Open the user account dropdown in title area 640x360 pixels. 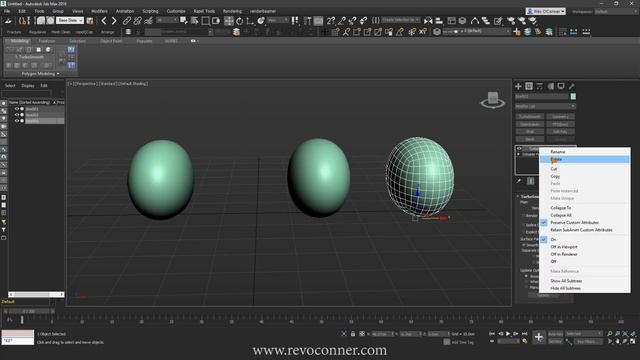546,11
